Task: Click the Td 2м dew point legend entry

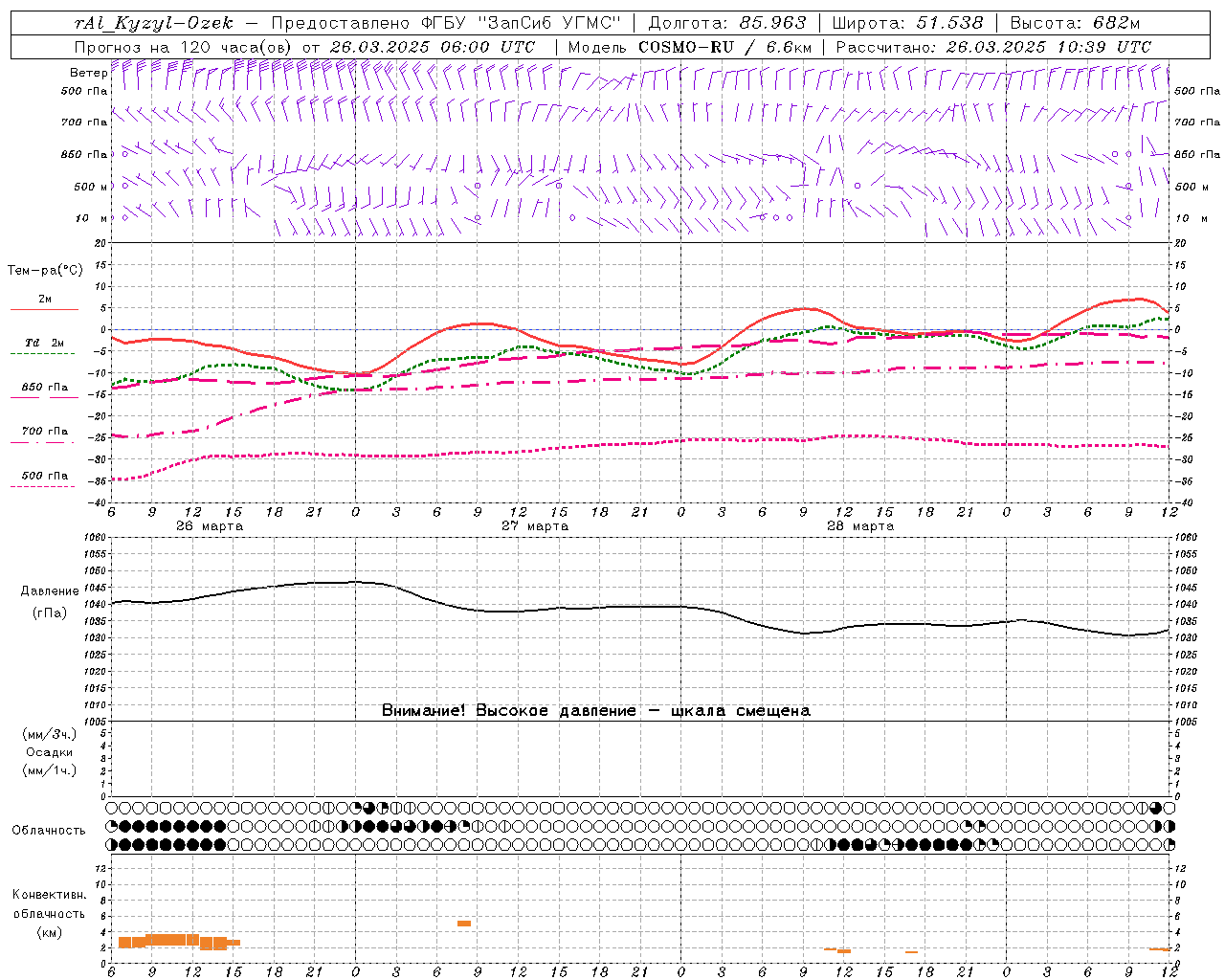Action: click(x=44, y=343)
